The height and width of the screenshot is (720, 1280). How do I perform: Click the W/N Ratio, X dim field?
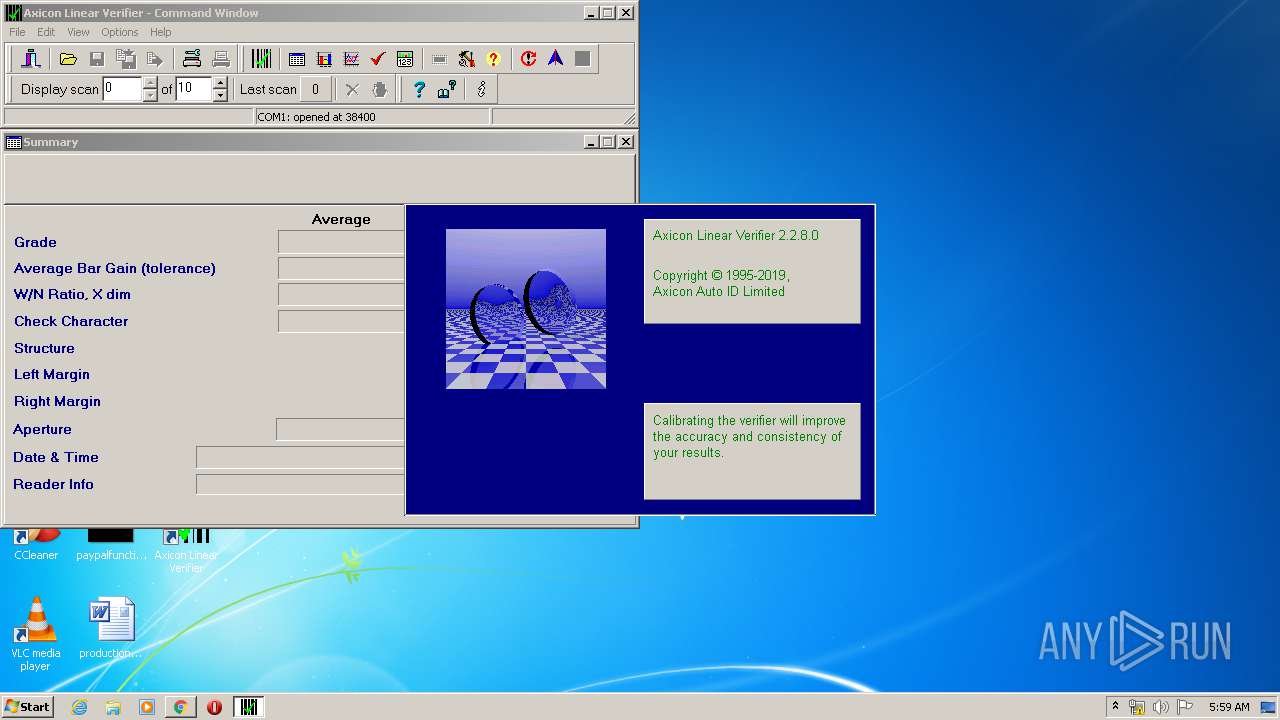pyautogui.click(x=341, y=294)
